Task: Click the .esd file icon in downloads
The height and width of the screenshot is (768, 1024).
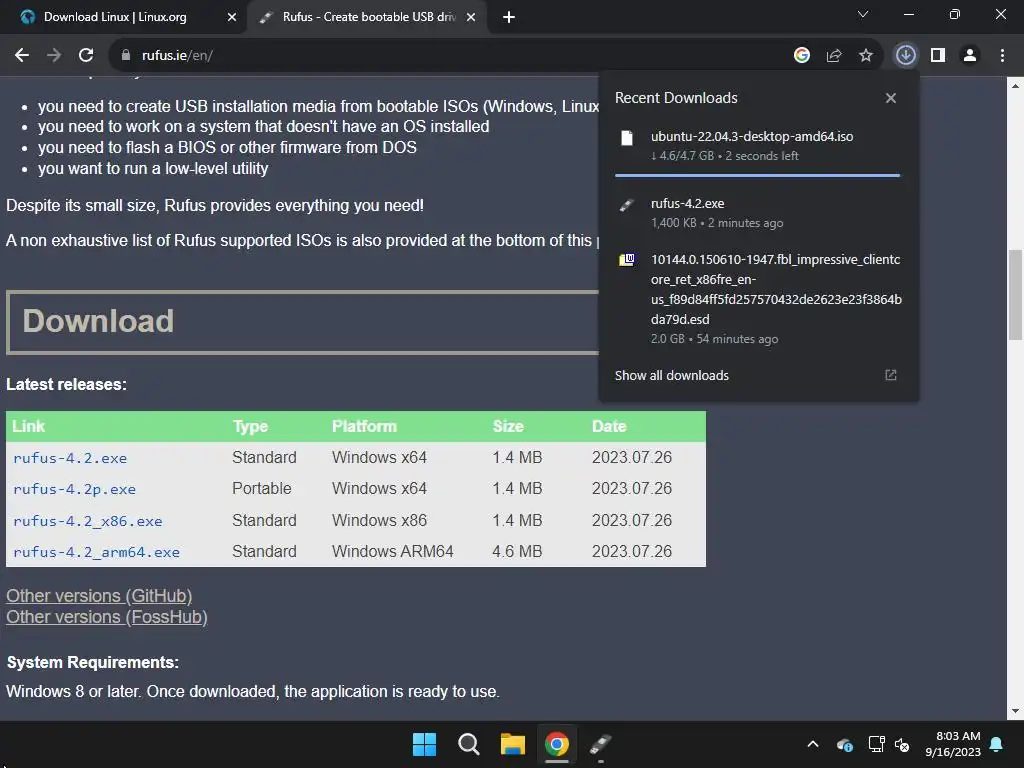Action: 627,260
